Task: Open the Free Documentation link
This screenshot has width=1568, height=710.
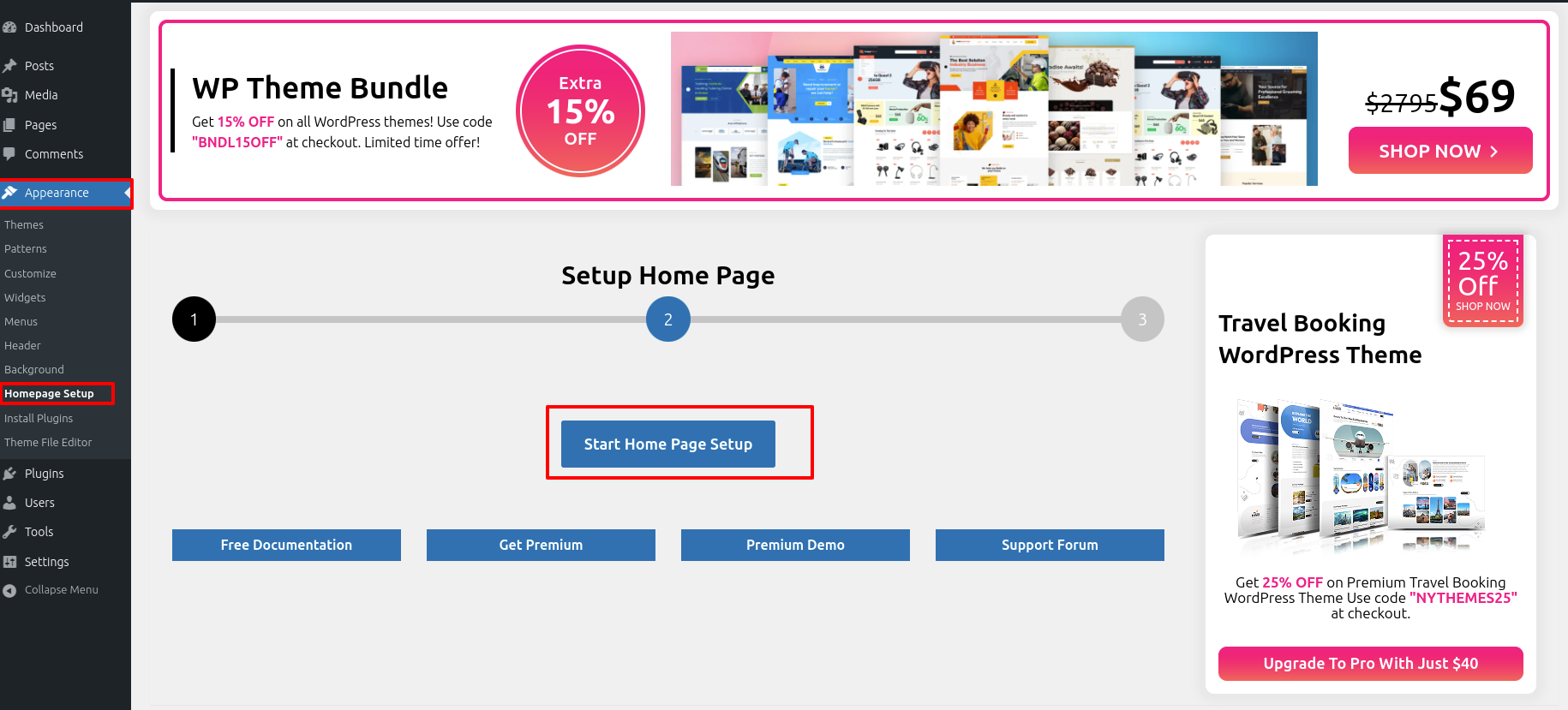Action: [286, 545]
